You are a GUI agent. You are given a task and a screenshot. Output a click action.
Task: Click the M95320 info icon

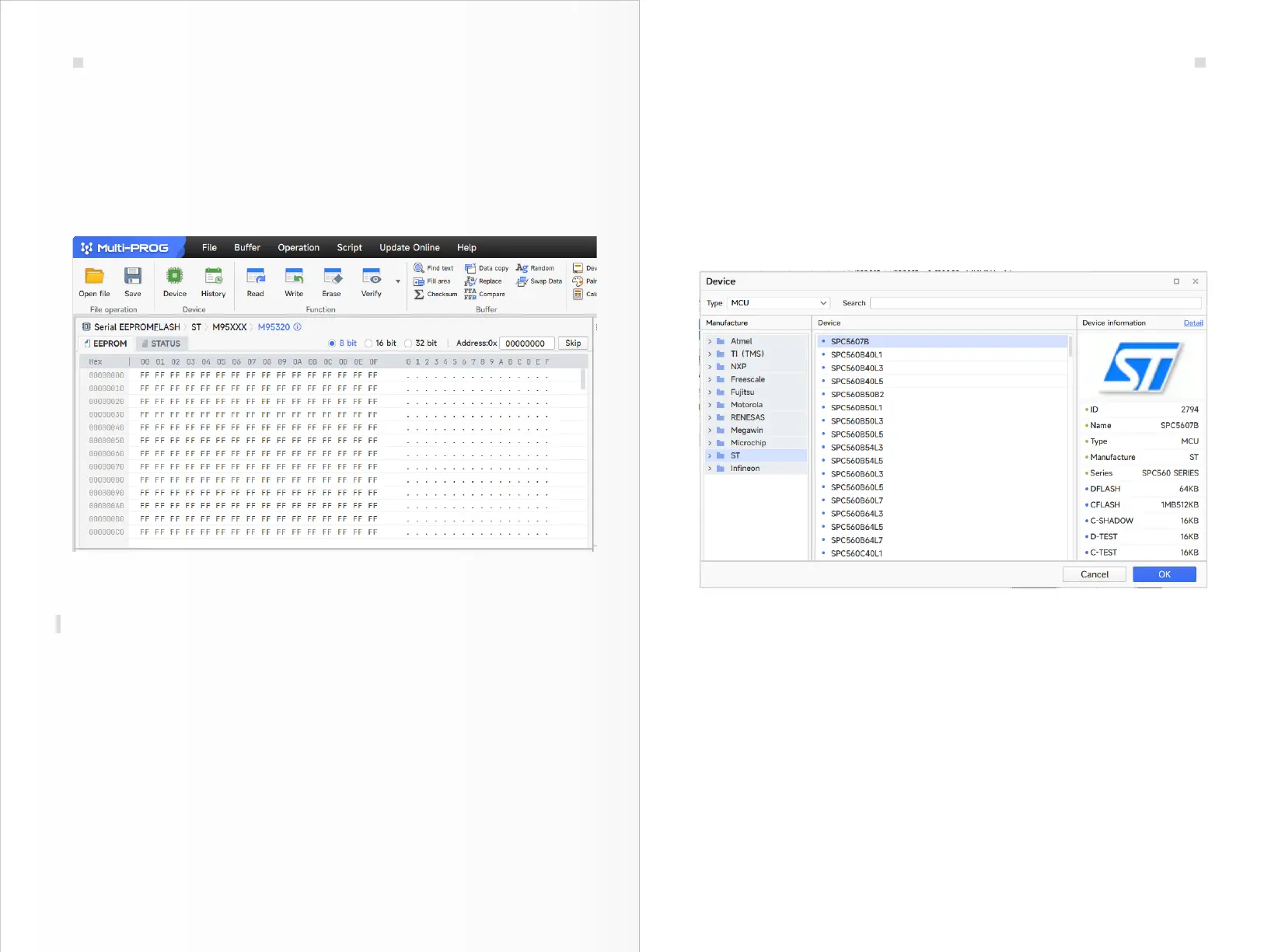[x=297, y=327]
